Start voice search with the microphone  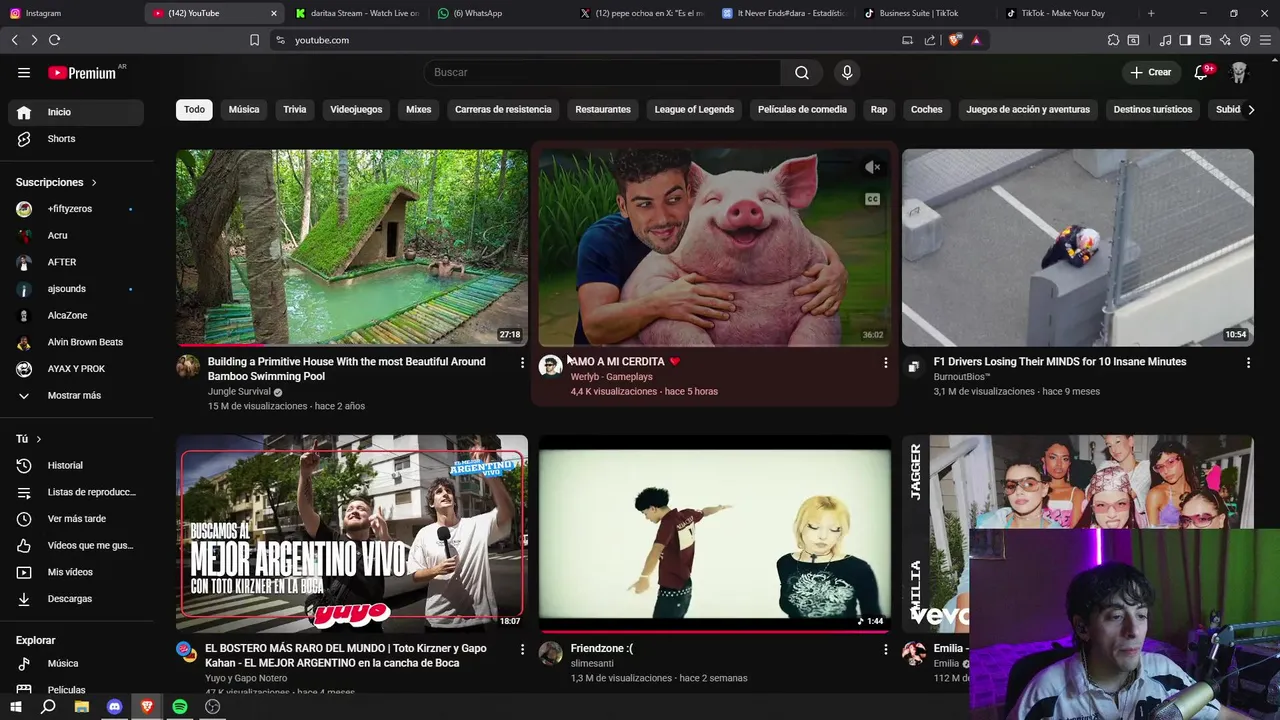(847, 72)
